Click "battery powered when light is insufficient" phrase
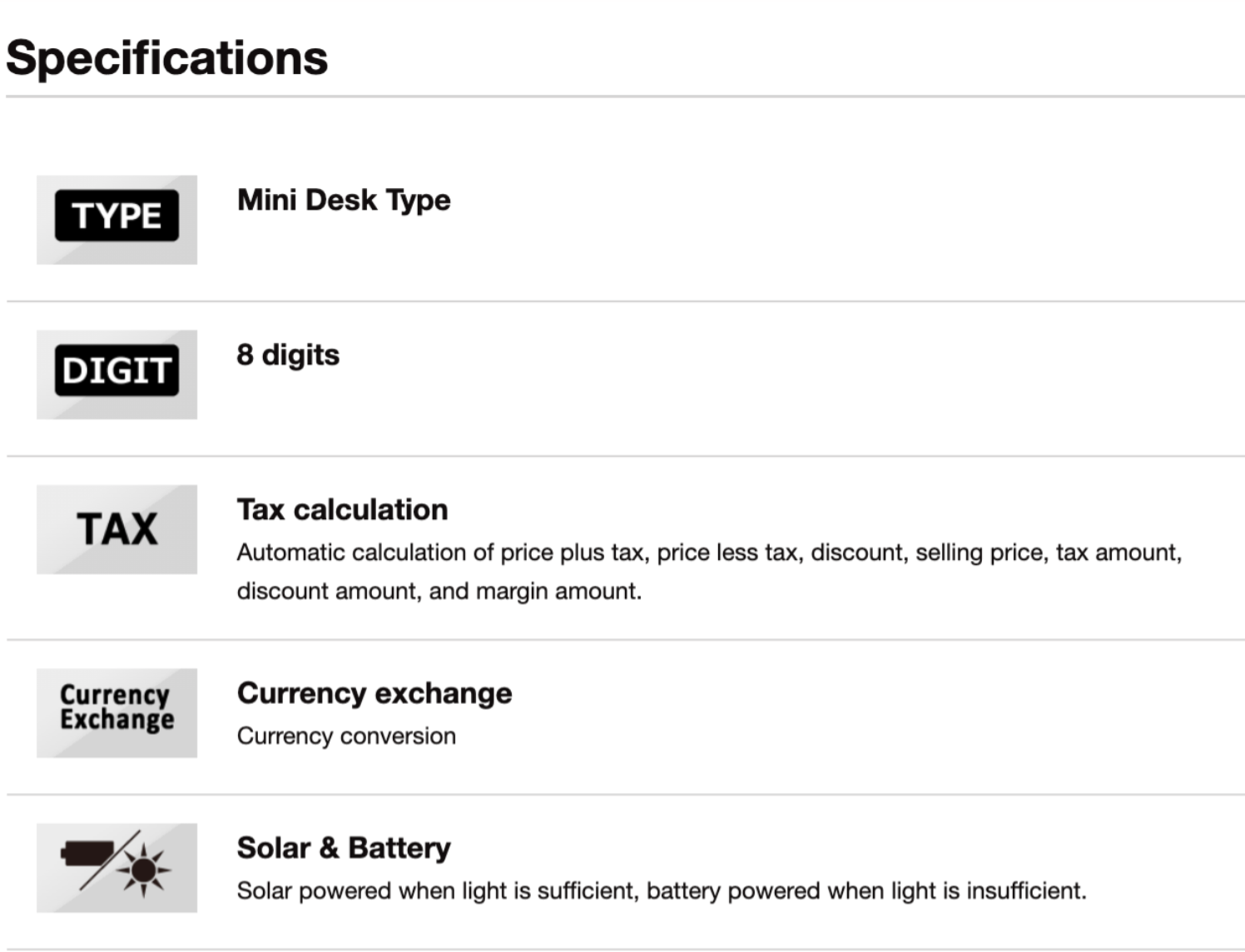The image size is (1245, 952). pyautogui.click(x=866, y=890)
